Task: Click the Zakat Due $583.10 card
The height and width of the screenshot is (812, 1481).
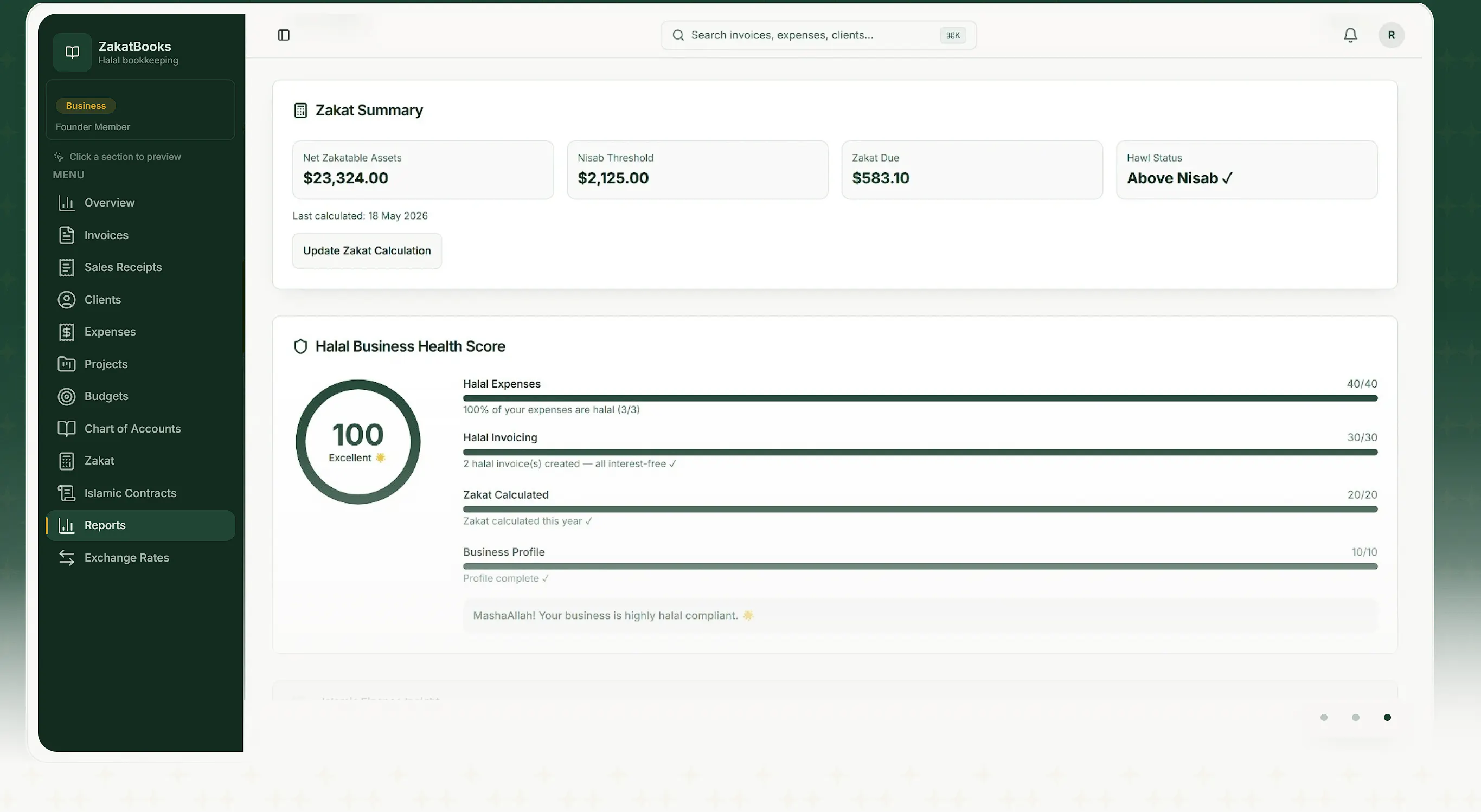Action: [972, 170]
